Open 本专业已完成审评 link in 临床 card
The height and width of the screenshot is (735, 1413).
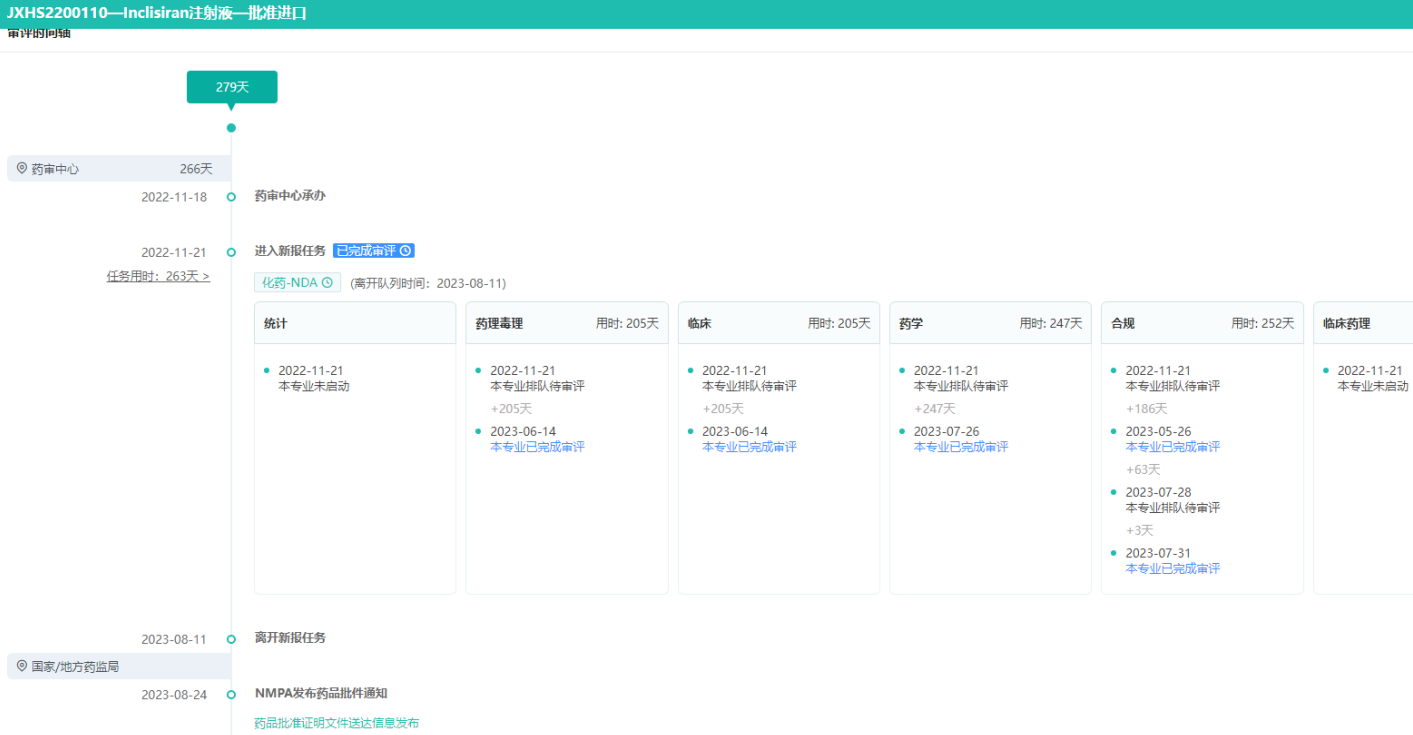click(x=749, y=447)
